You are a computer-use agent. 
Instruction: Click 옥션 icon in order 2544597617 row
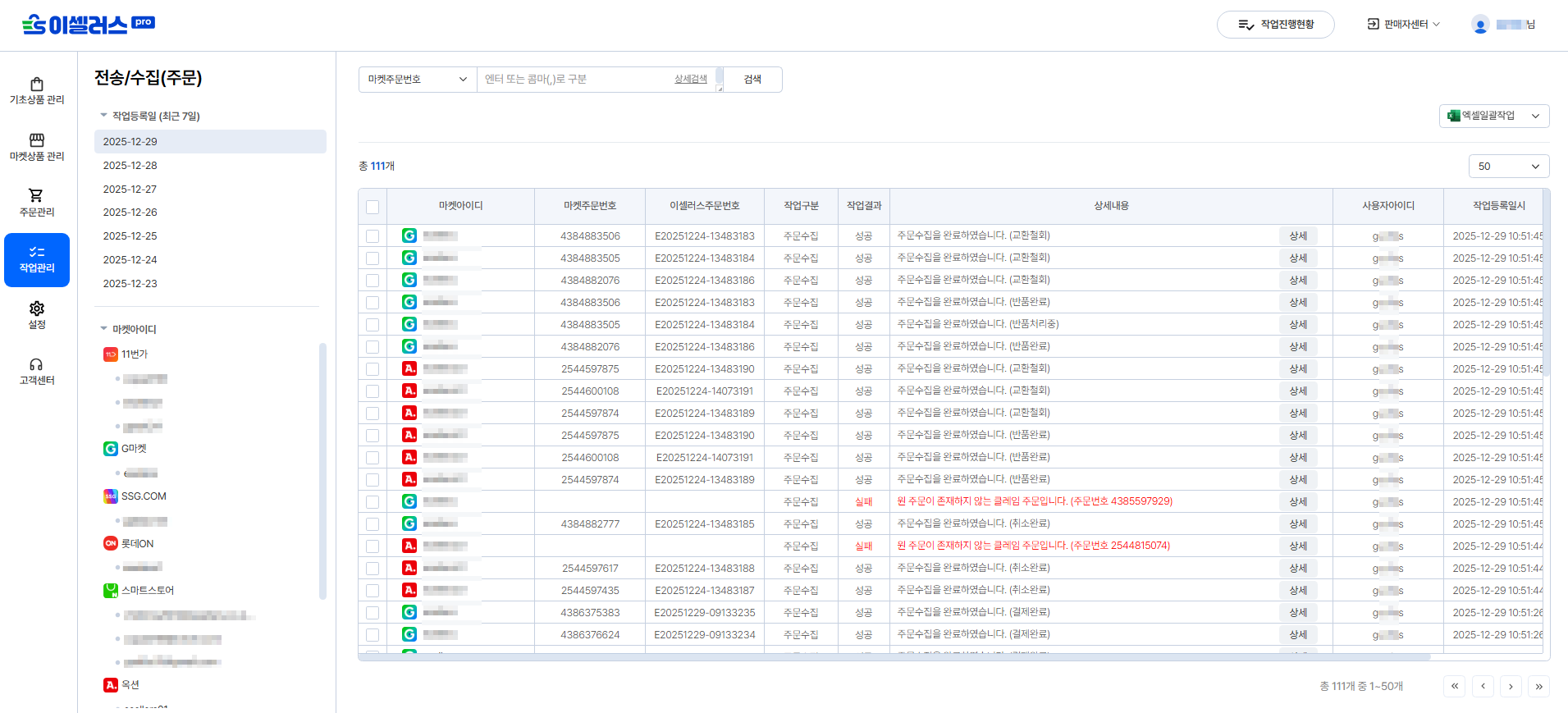(x=409, y=568)
